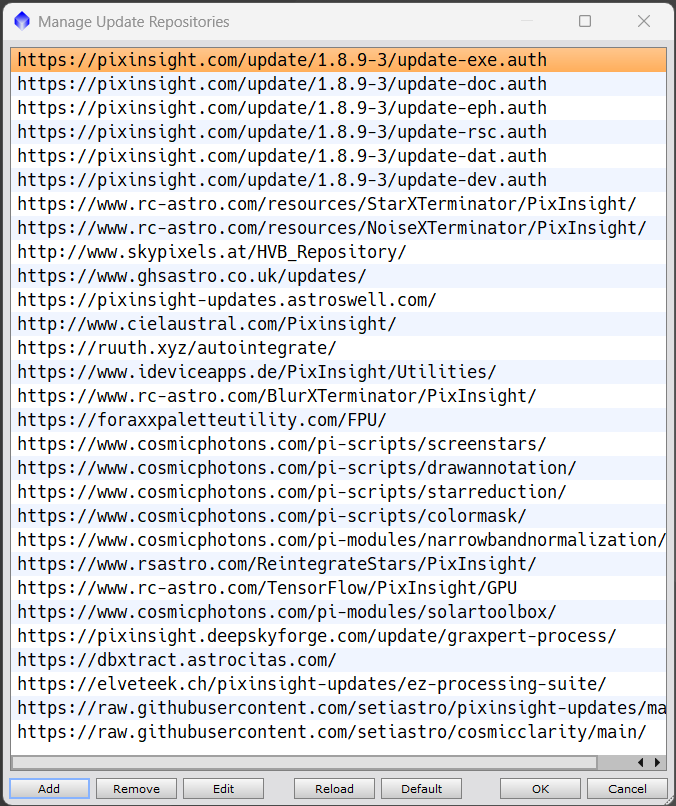Select the update-doc.auth repository row
The image size is (676, 806).
click(x=338, y=84)
